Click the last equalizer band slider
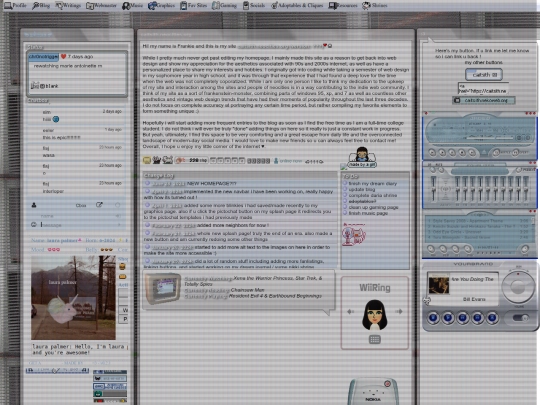 tap(526, 189)
